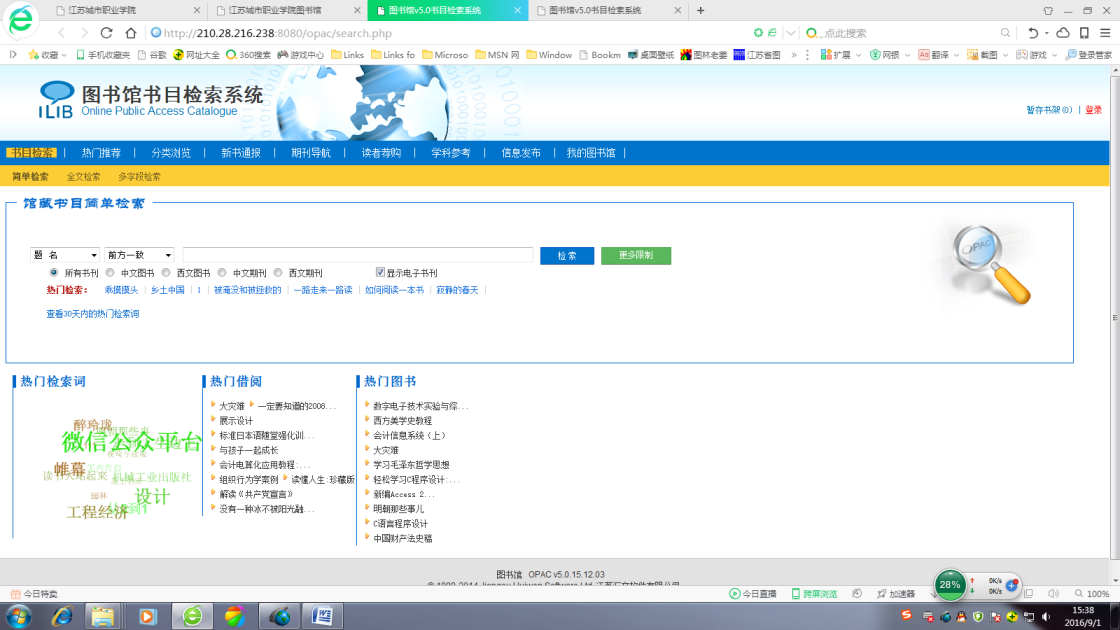Toggle the 显示电子书刊 checkbox
1120x630 pixels.
pos(380,272)
